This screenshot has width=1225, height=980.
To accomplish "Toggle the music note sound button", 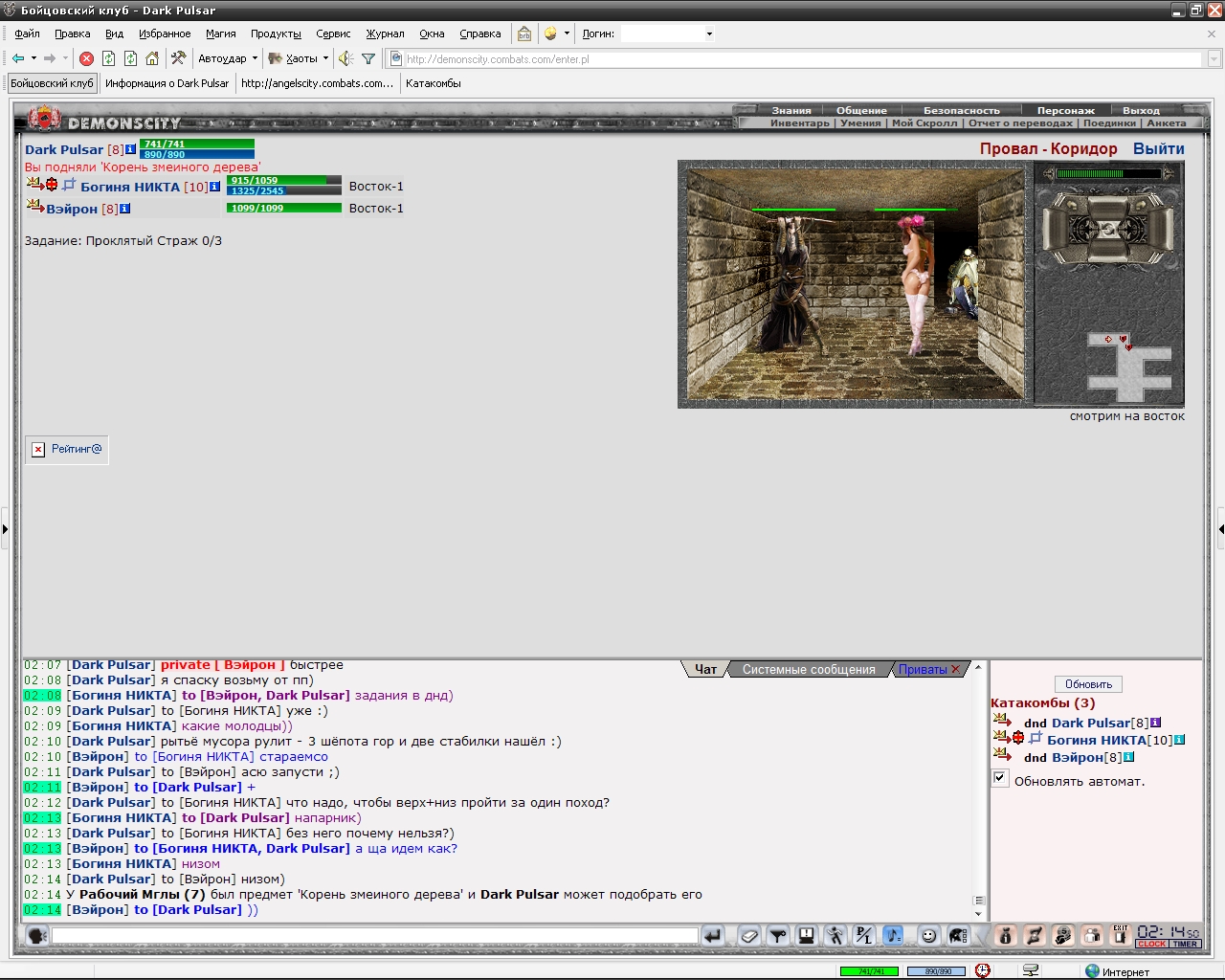I will click(x=892, y=936).
